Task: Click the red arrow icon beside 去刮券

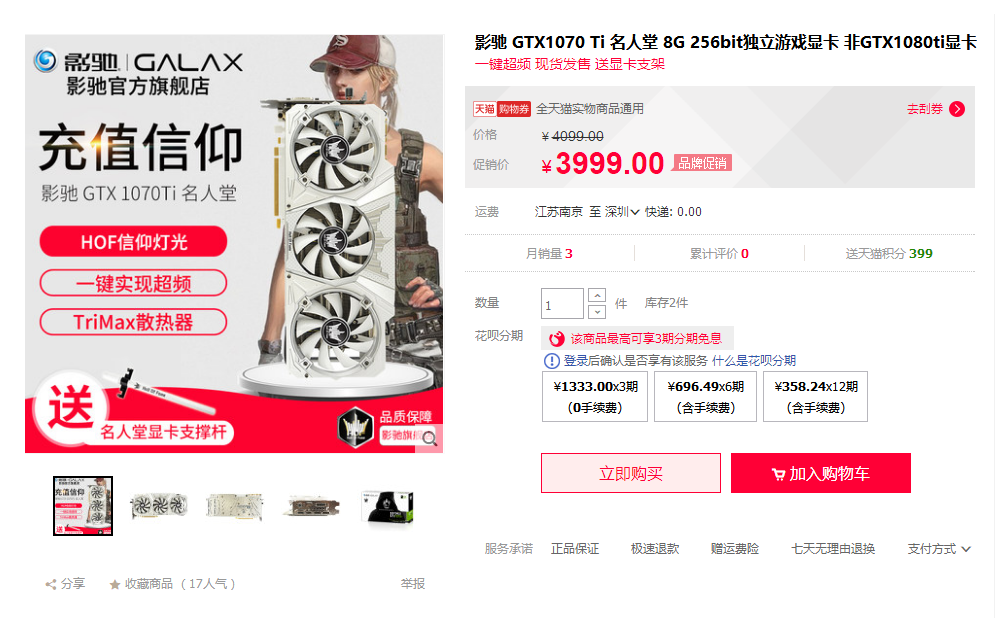Action: click(x=957, y=109)
